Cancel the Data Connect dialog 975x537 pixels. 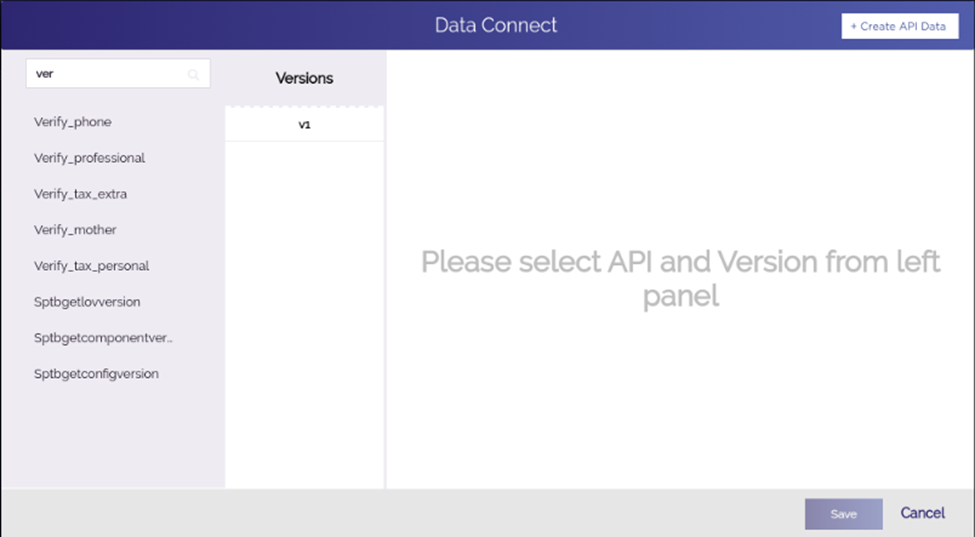(923, 513)
